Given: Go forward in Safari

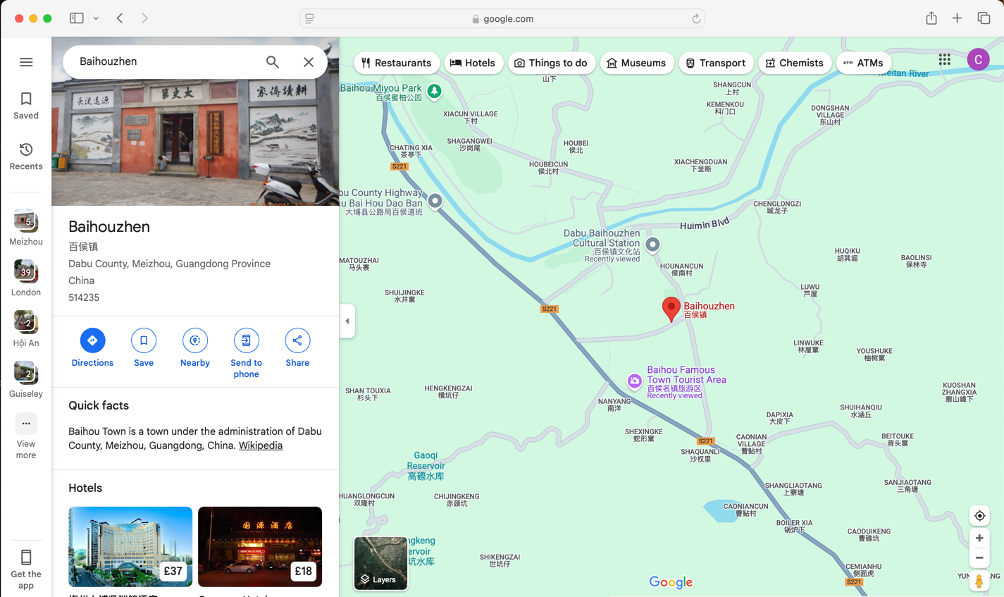Looking at the screenshot, I should tap(145, 19).
